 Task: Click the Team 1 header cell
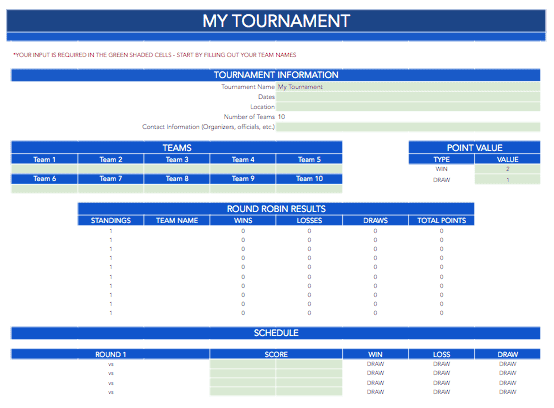[45, 159]
